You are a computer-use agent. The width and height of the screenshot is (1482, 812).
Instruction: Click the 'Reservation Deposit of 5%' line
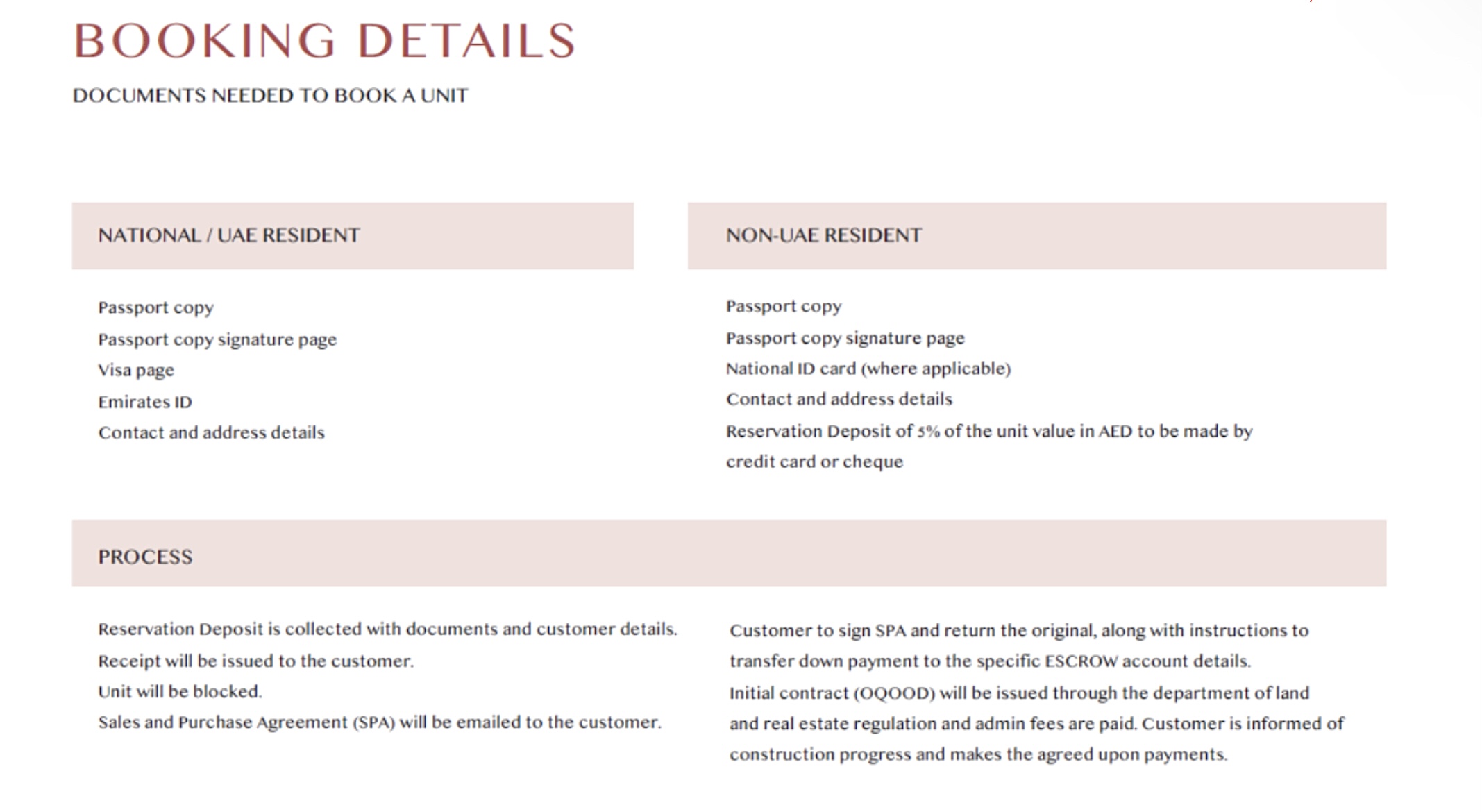989,431
